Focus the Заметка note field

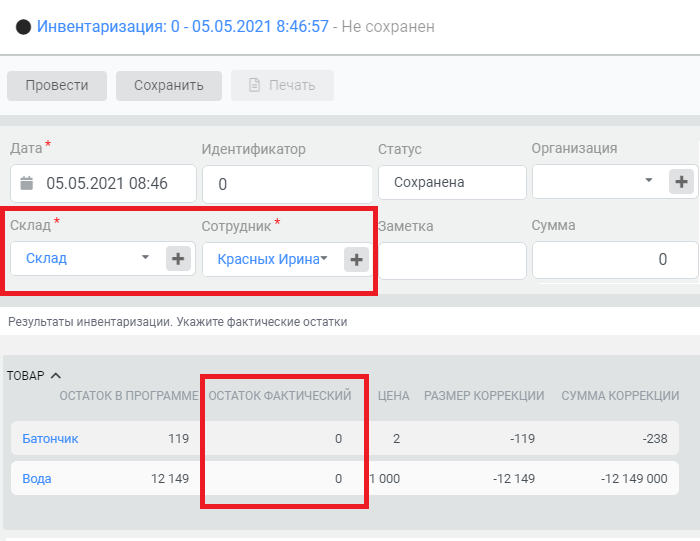(x=452, y=261)
